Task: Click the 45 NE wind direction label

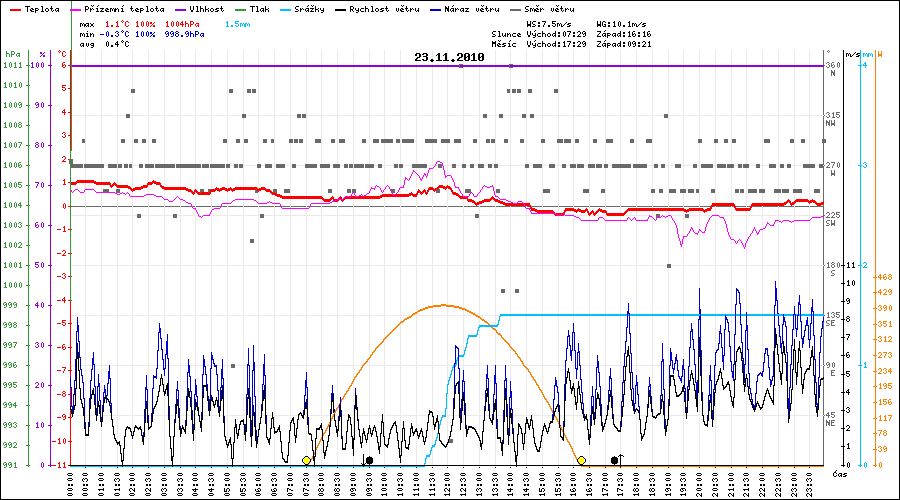Action: point(831,419)
